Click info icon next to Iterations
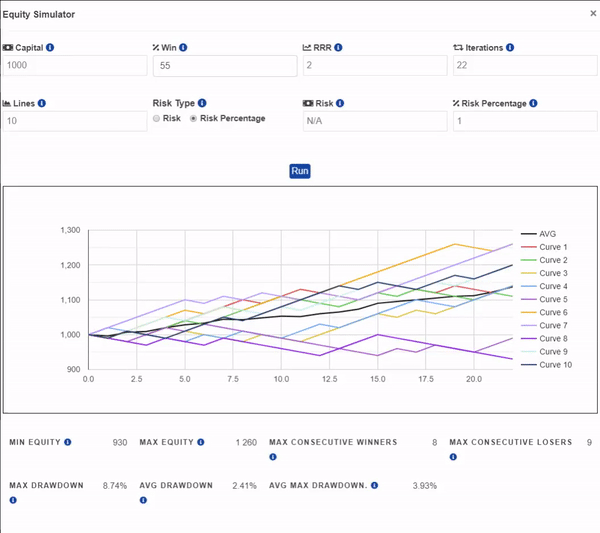Viewport: 600px width, 533px height. click(x=511, y=47)
